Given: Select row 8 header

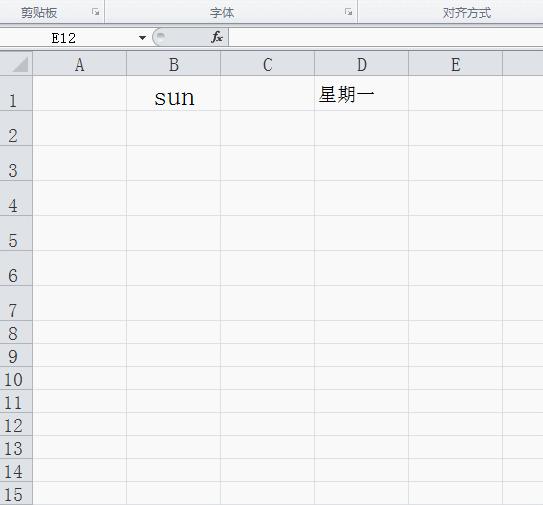Looking at the screenshot, I should pyautogui.click(x=16, y=332).
